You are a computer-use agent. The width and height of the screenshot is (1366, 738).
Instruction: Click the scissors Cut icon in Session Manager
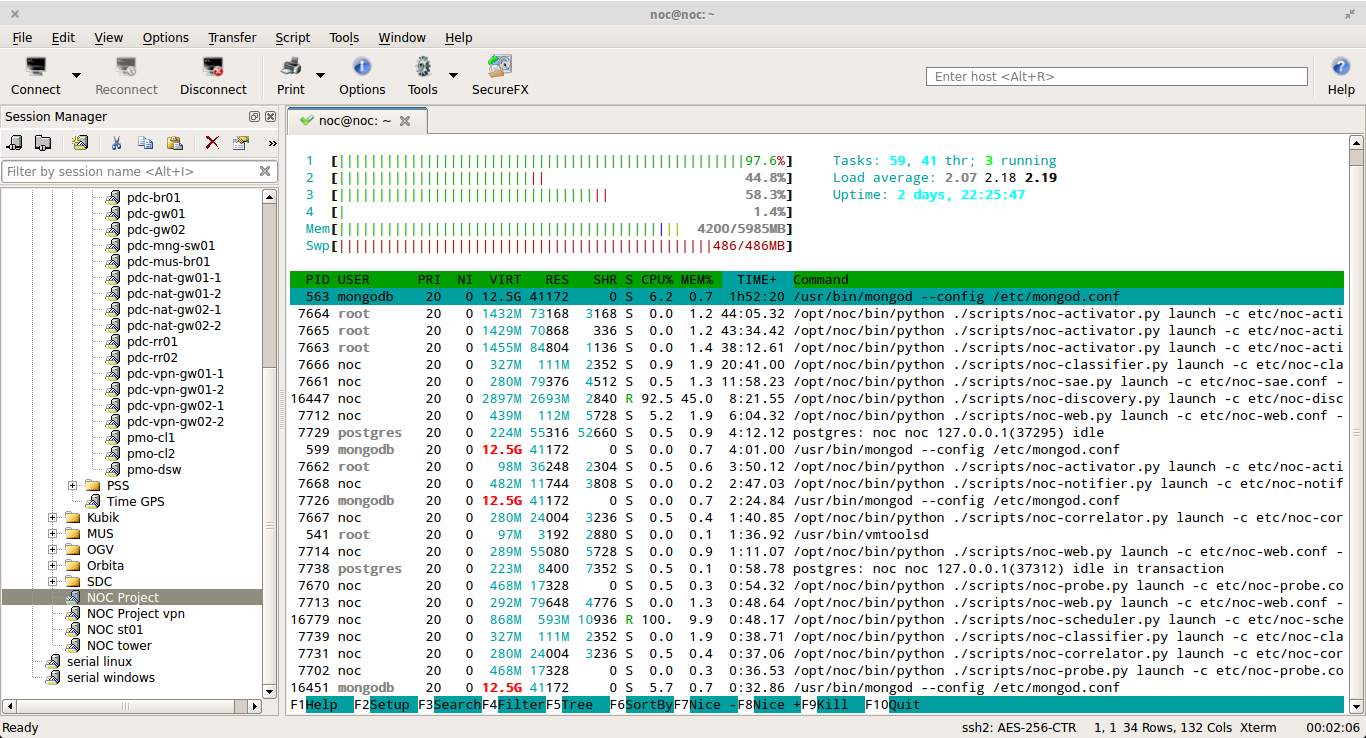click(x=116, y=143)
